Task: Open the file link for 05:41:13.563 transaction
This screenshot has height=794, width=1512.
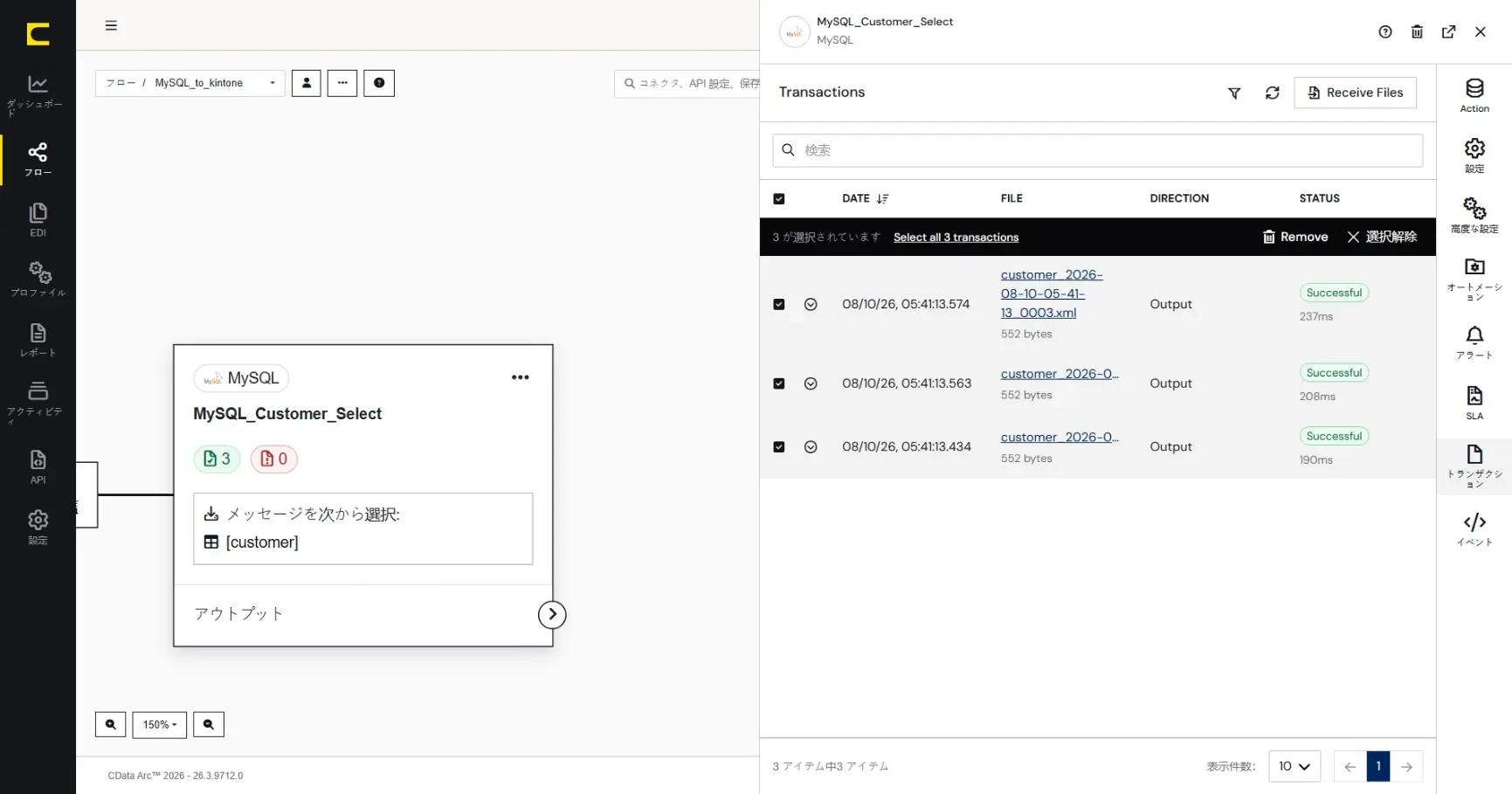Action: click(1060, 374)
